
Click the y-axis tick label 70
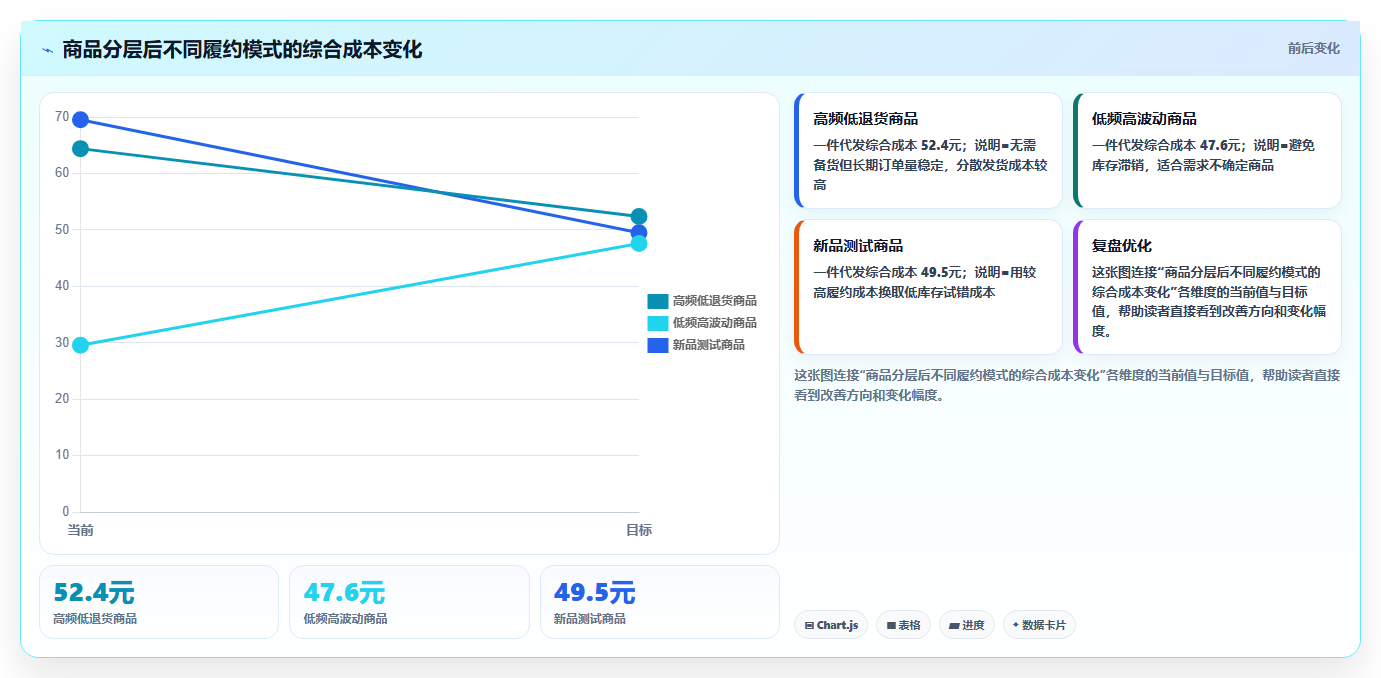62,117
